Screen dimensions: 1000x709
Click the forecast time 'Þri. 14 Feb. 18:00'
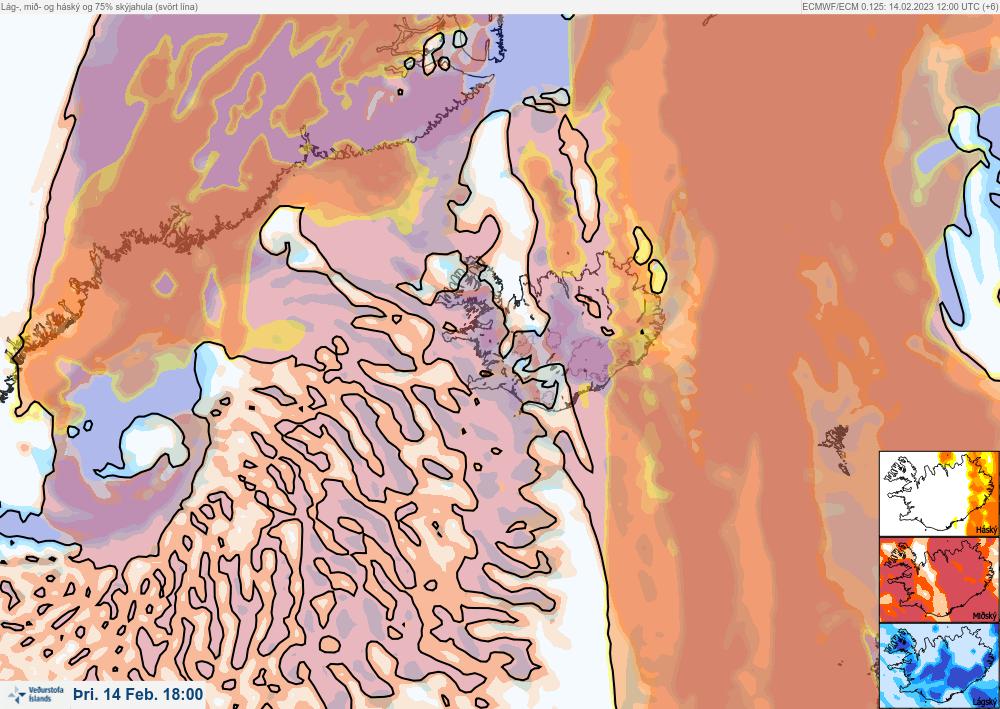pos(138,694)
